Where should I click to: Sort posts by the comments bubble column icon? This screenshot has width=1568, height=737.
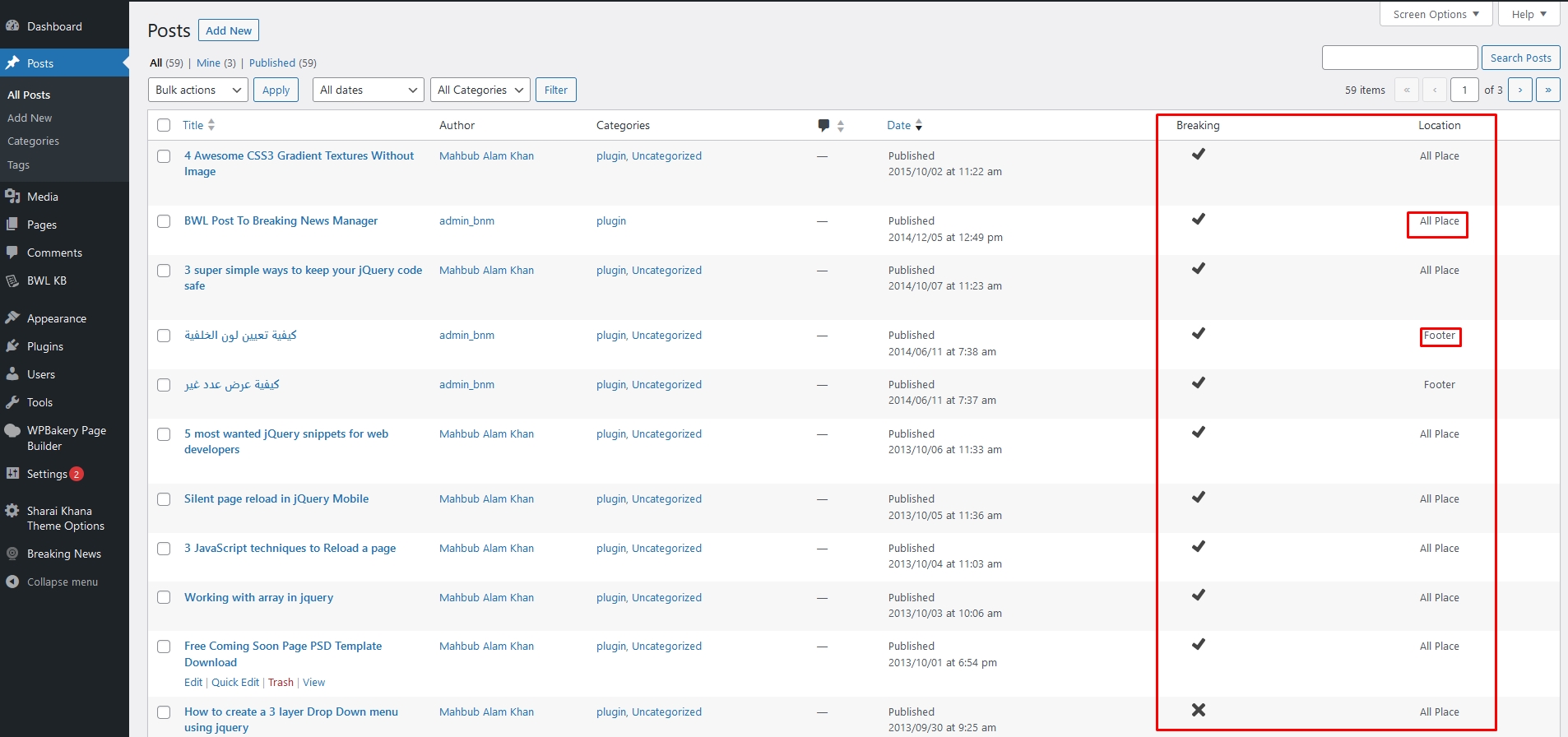(x=824, y=125)
